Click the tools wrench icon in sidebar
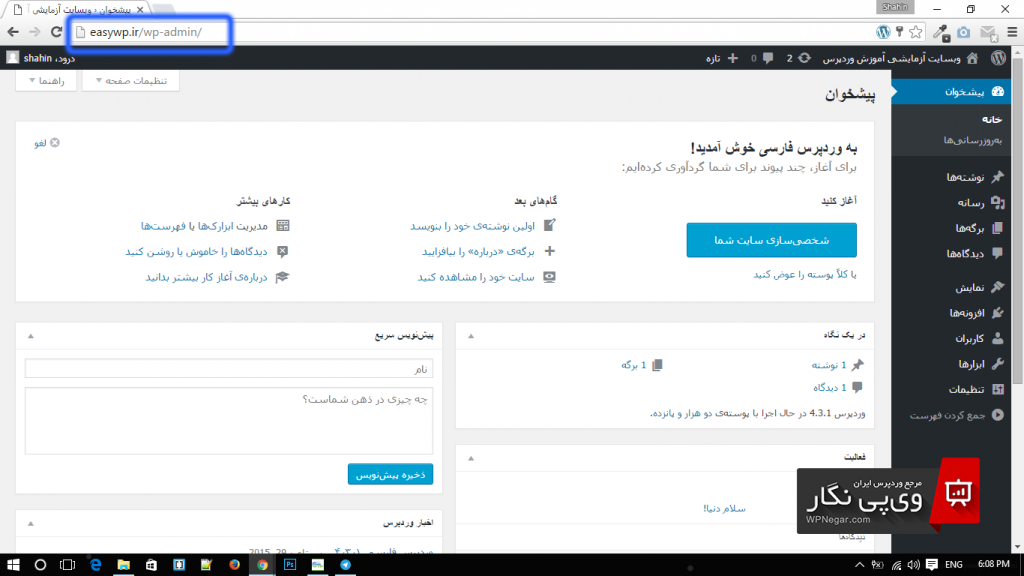 coord(997,364)
